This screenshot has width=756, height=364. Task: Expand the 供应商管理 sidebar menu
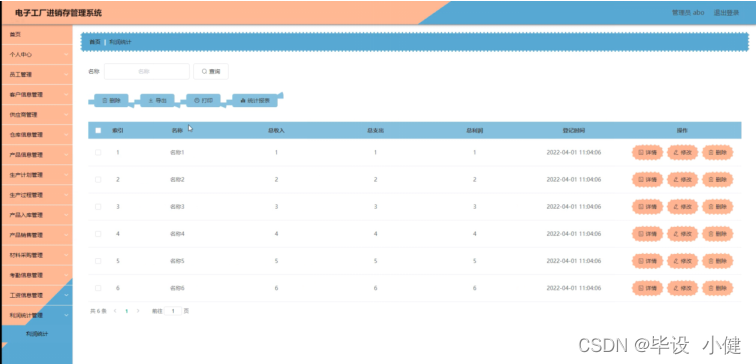pyautogui.click(x=37, y=115)
